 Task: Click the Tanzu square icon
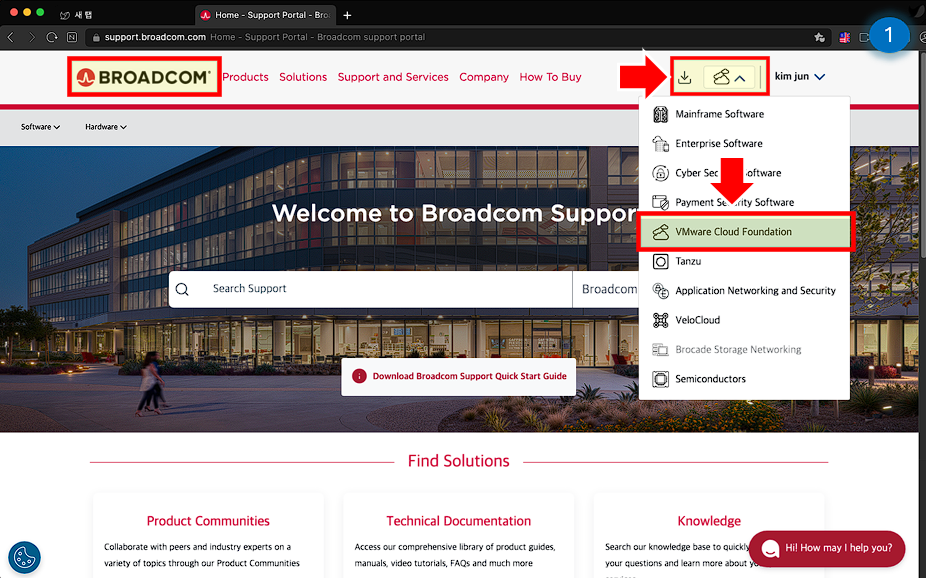(x=660, y=261)
